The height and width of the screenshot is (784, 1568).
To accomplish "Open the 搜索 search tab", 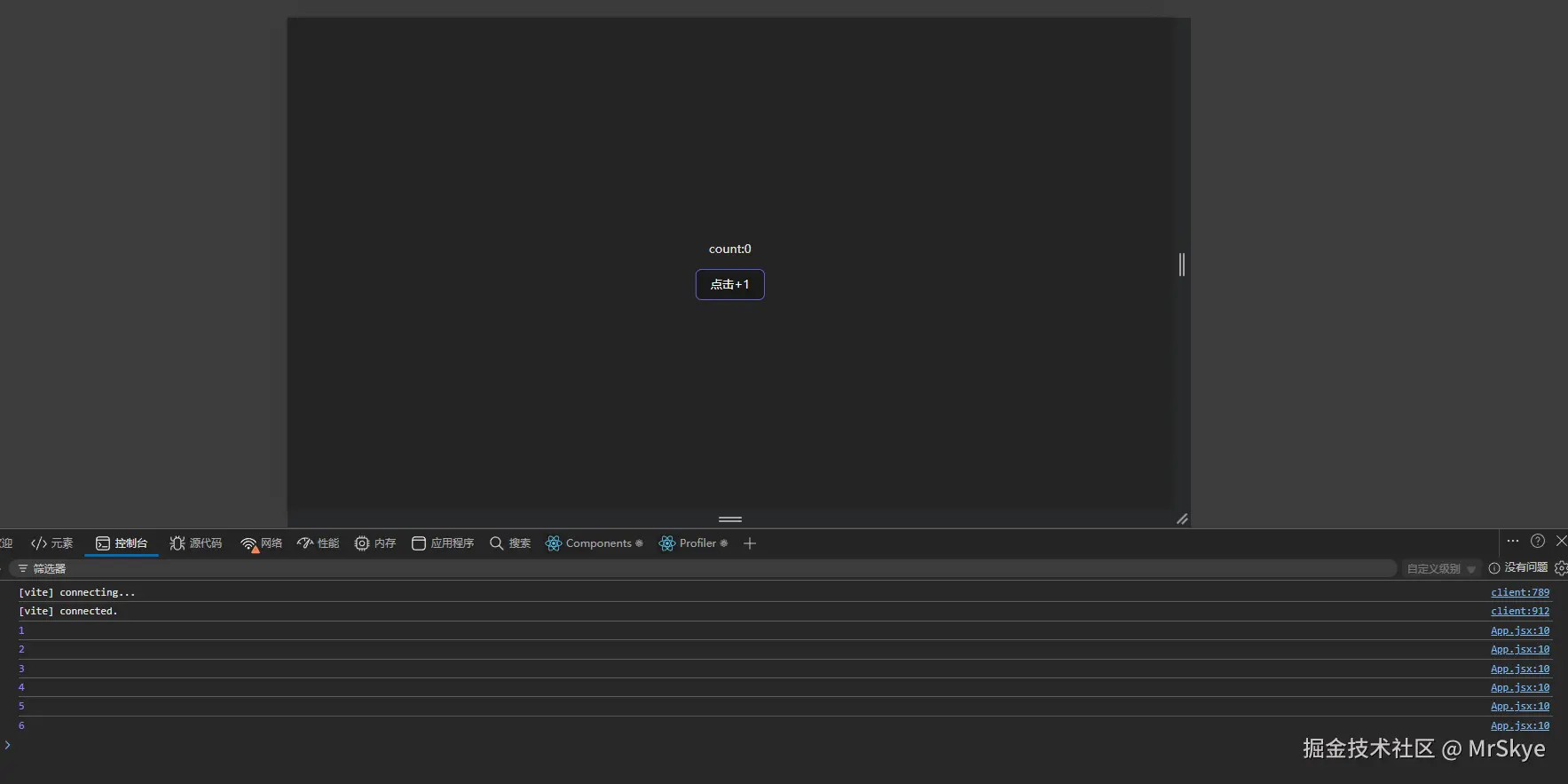I will [510, 543].
